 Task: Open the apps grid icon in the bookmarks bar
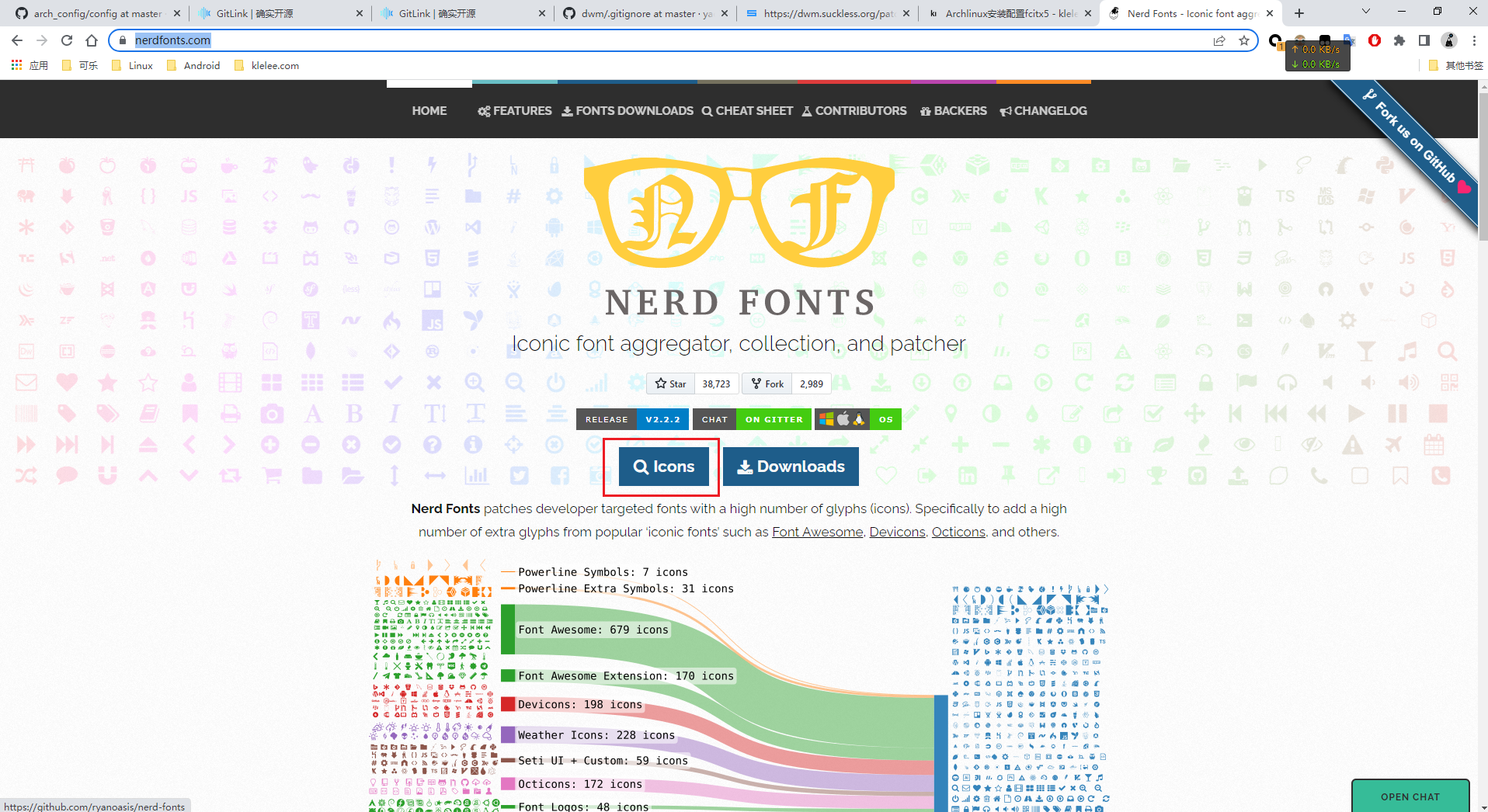[16, 65]
